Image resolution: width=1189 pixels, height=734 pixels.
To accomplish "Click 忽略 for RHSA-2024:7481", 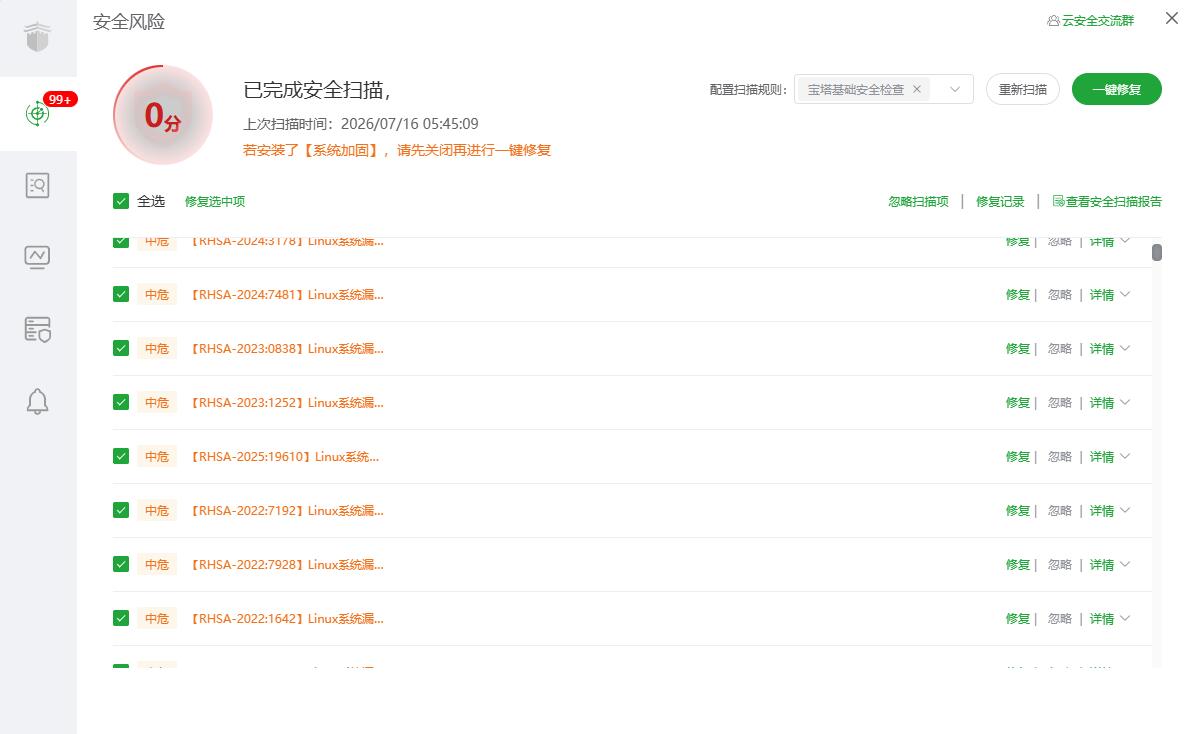I will point(1059,295).
